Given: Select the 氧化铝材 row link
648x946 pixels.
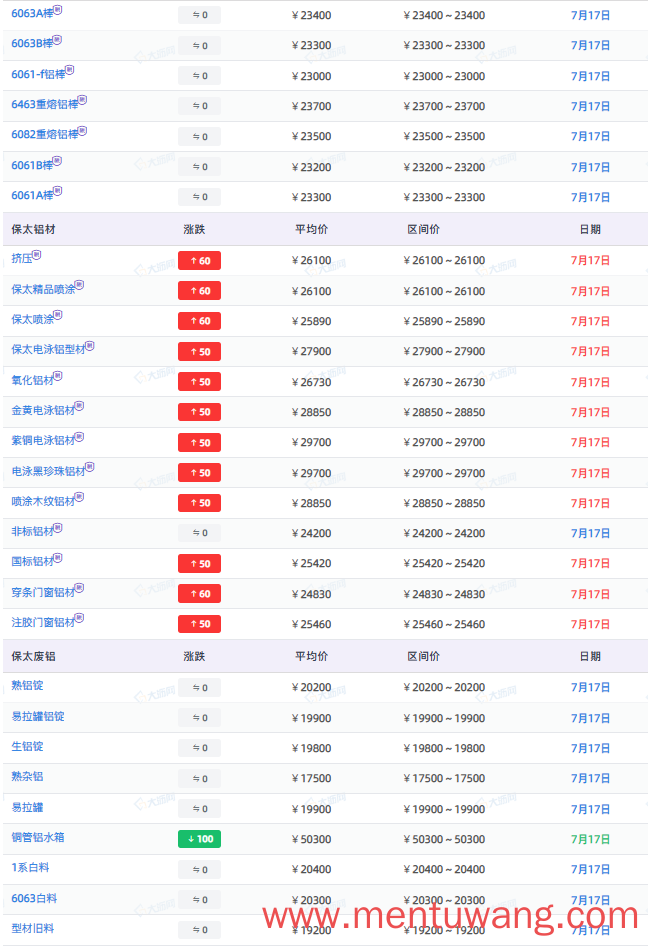Looking at the screenshot, I should (x=33, y=381).
